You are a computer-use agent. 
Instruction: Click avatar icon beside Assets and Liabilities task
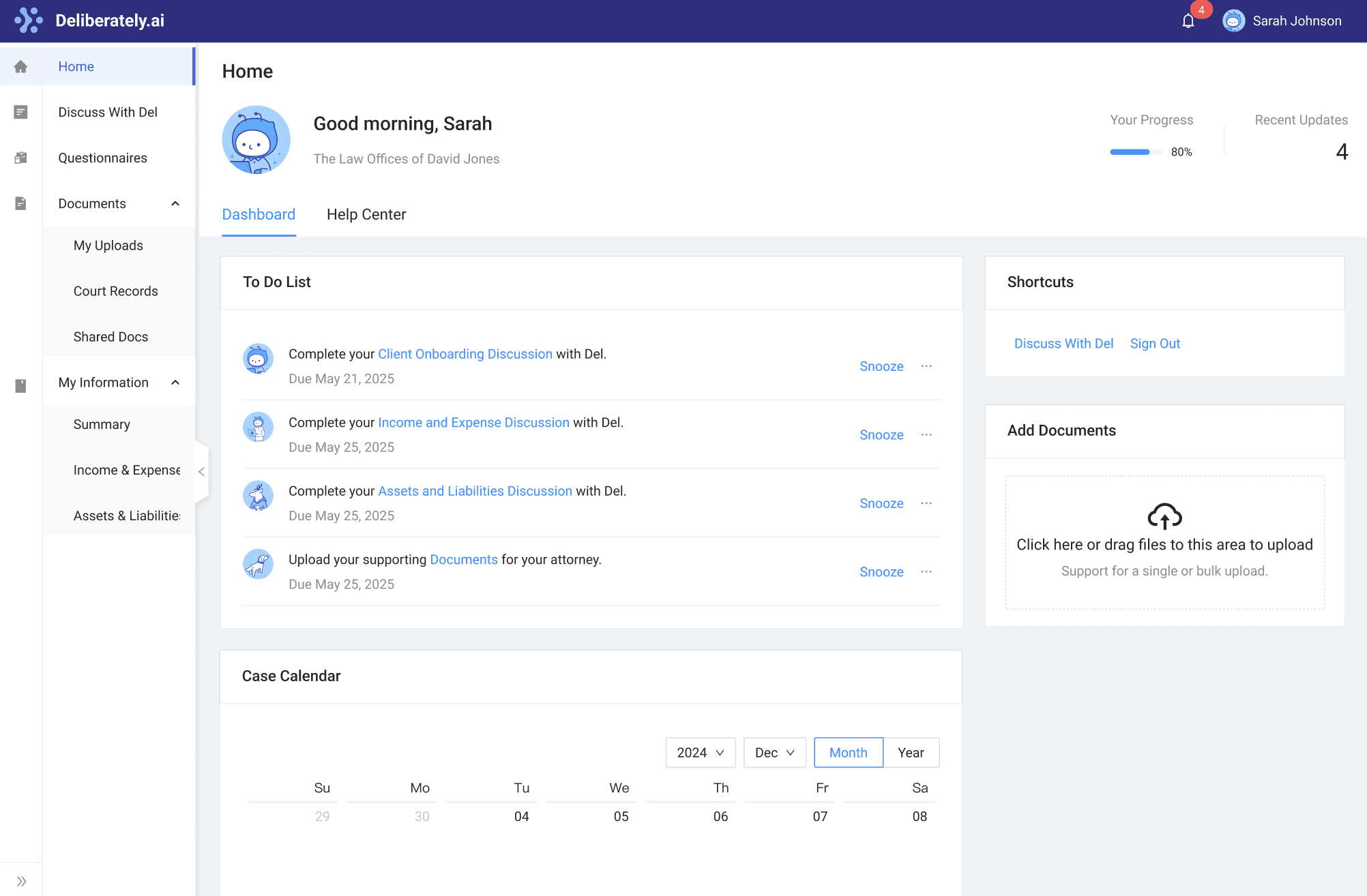click(x=258, y=496)
